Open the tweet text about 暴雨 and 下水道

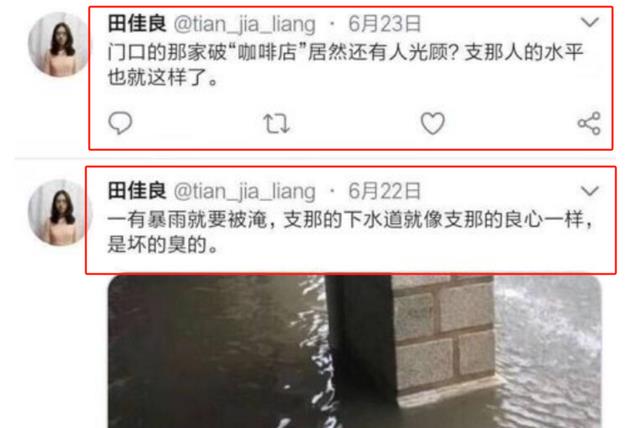pos(350,232)
